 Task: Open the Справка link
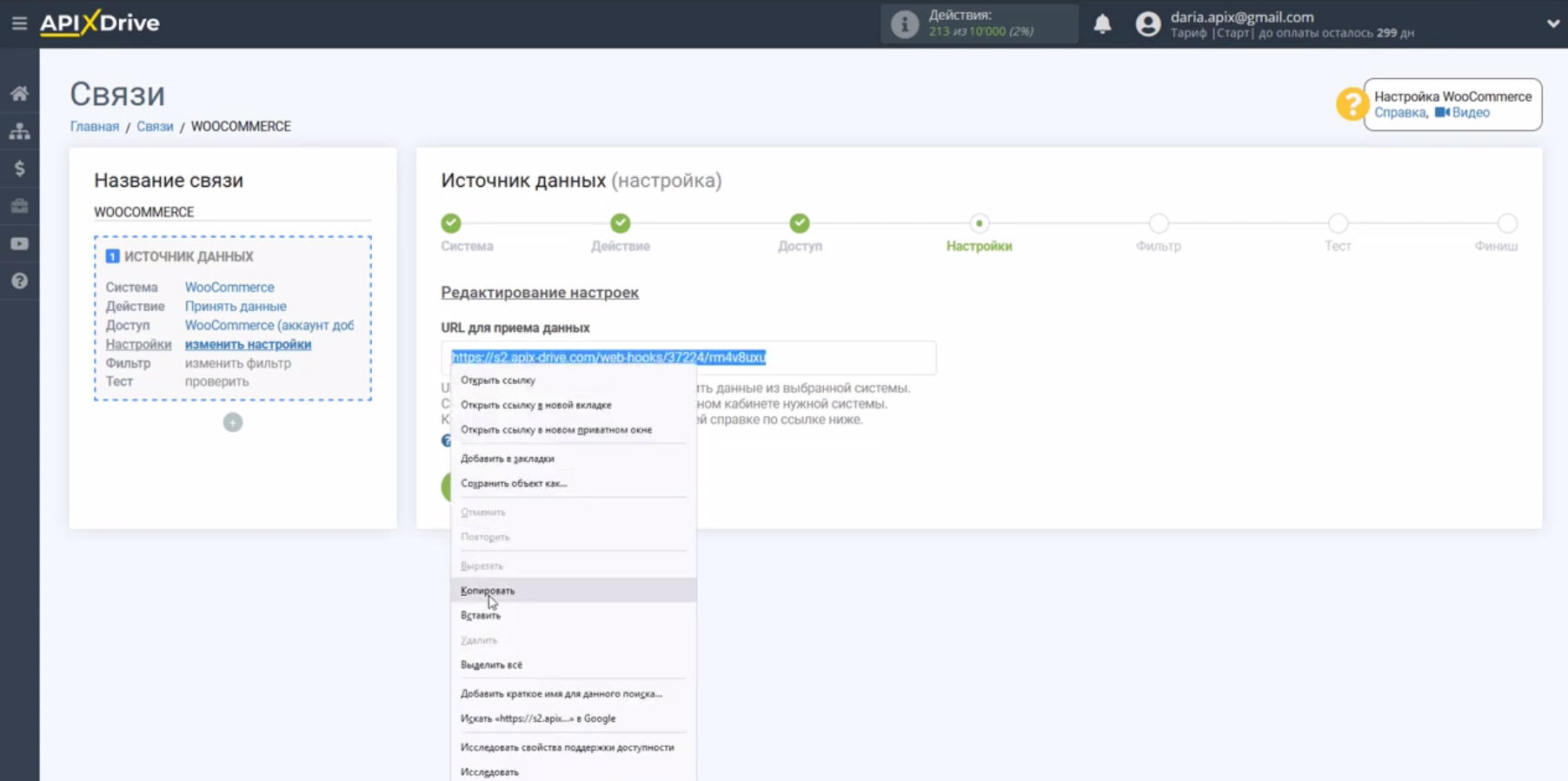pyautogui.click(x=1399, y=112)
